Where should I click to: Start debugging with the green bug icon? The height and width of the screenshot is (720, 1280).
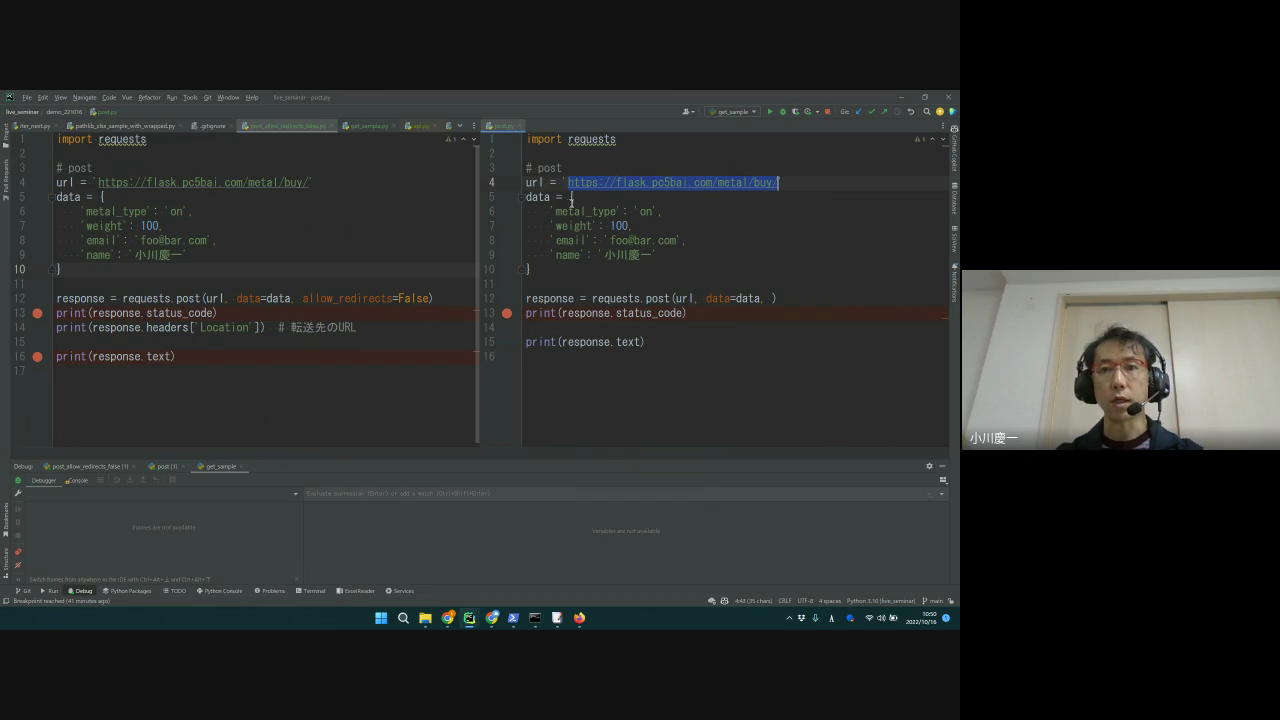[x=782, y=112]
